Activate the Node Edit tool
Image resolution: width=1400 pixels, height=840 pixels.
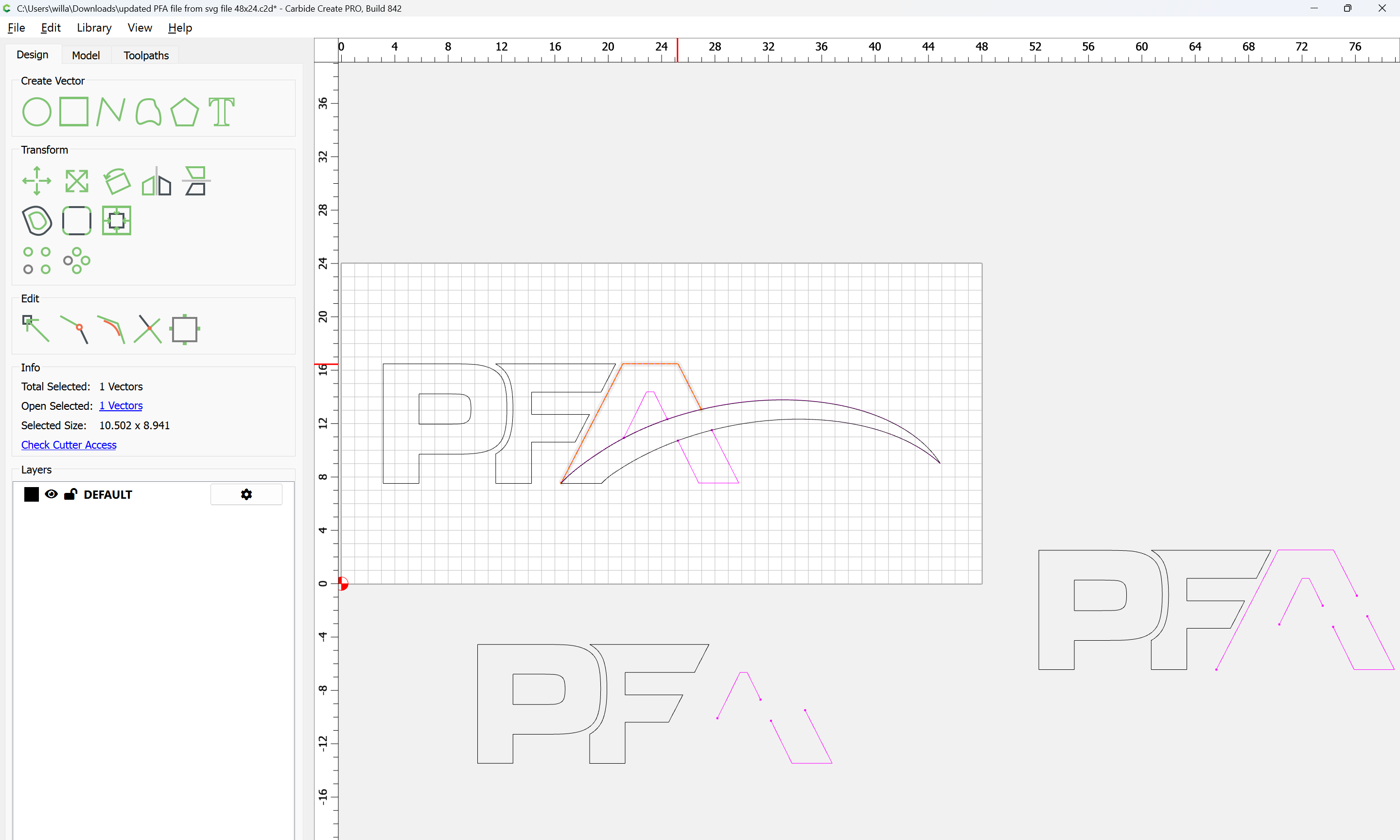35,329
